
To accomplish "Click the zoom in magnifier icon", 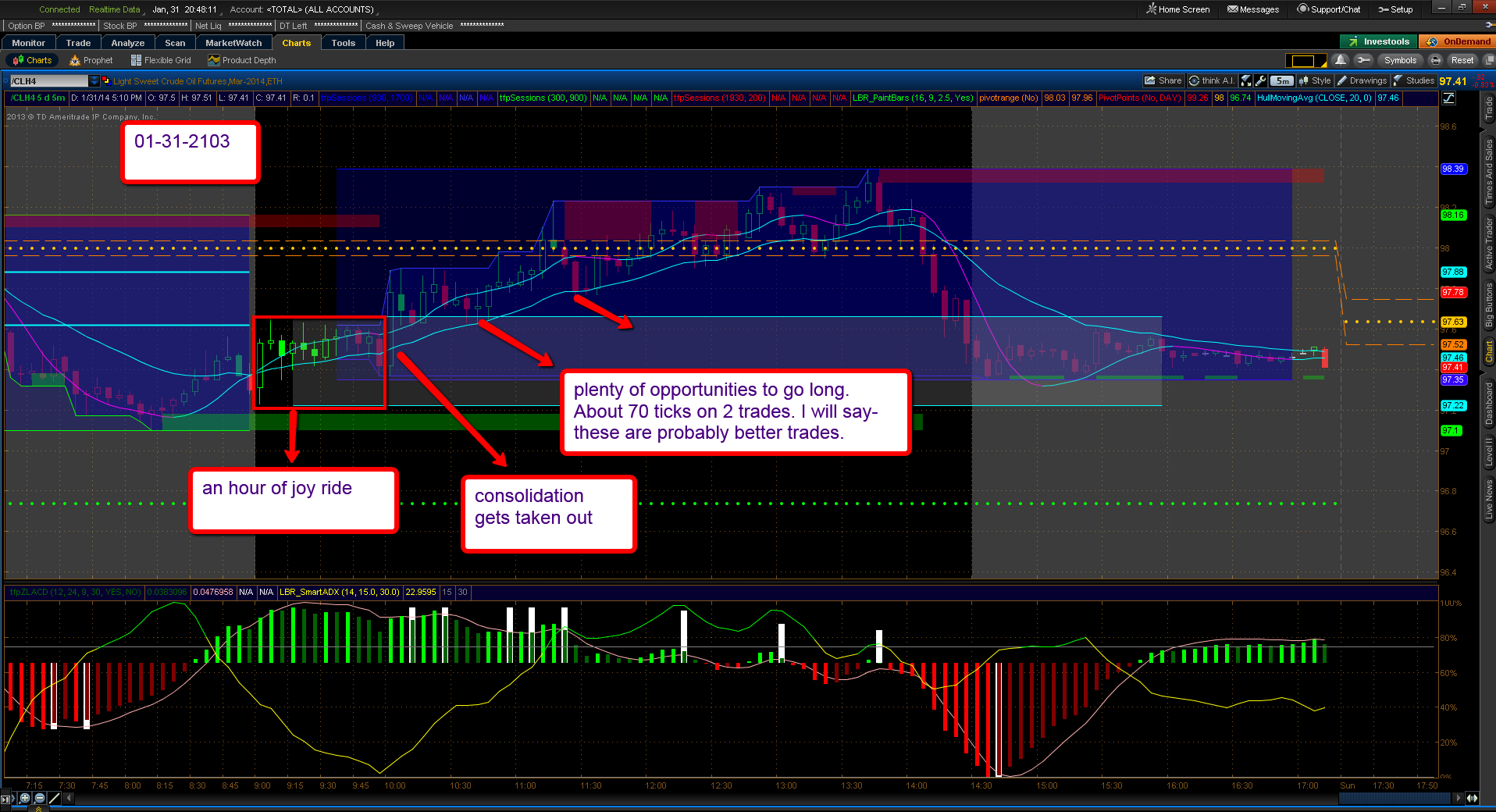I will tap(25, 798).
